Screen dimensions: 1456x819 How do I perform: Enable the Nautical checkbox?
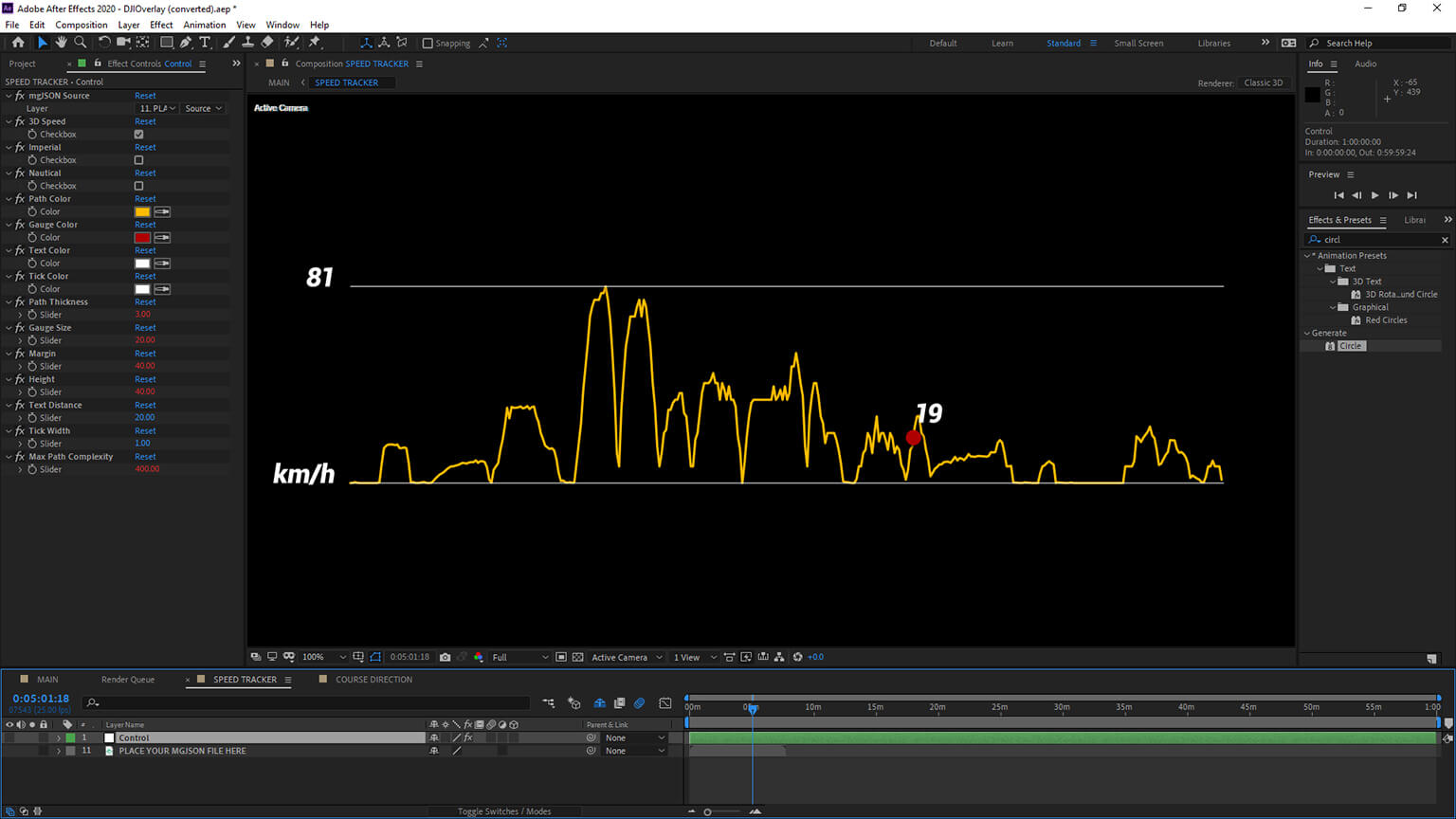tap(139, 186)
